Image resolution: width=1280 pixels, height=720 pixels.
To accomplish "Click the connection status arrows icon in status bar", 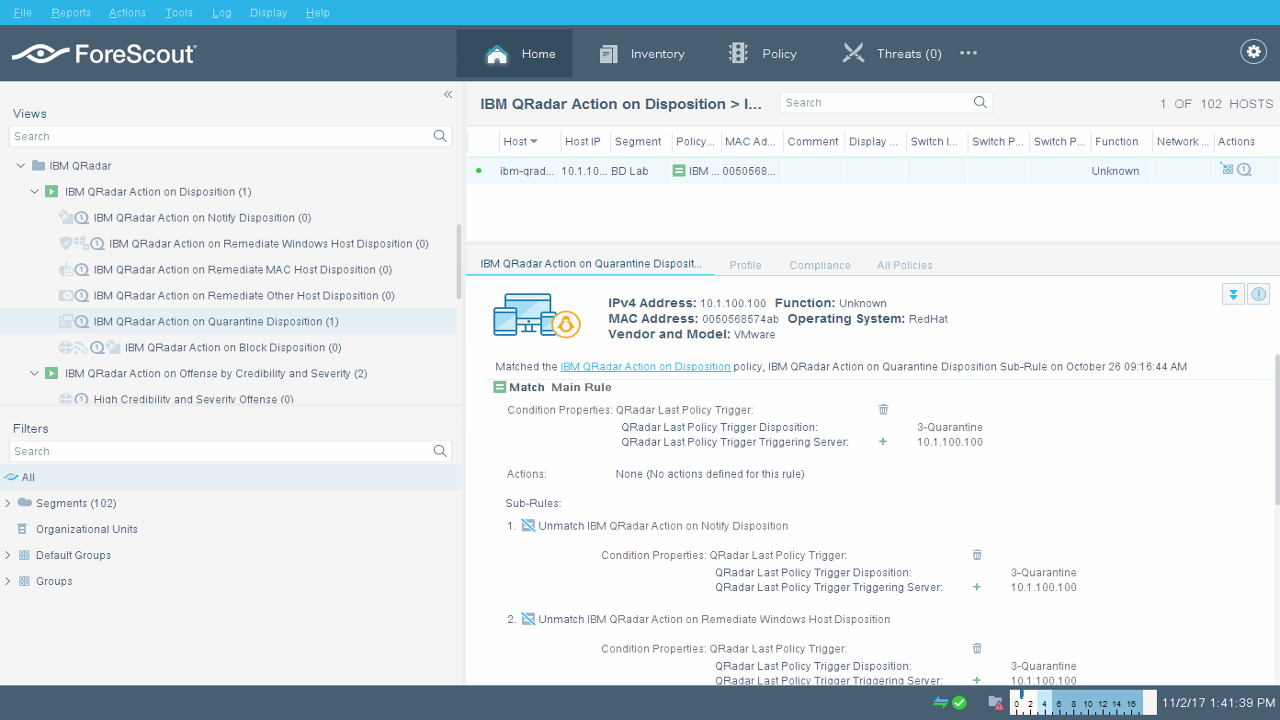I will pos(940,703).
